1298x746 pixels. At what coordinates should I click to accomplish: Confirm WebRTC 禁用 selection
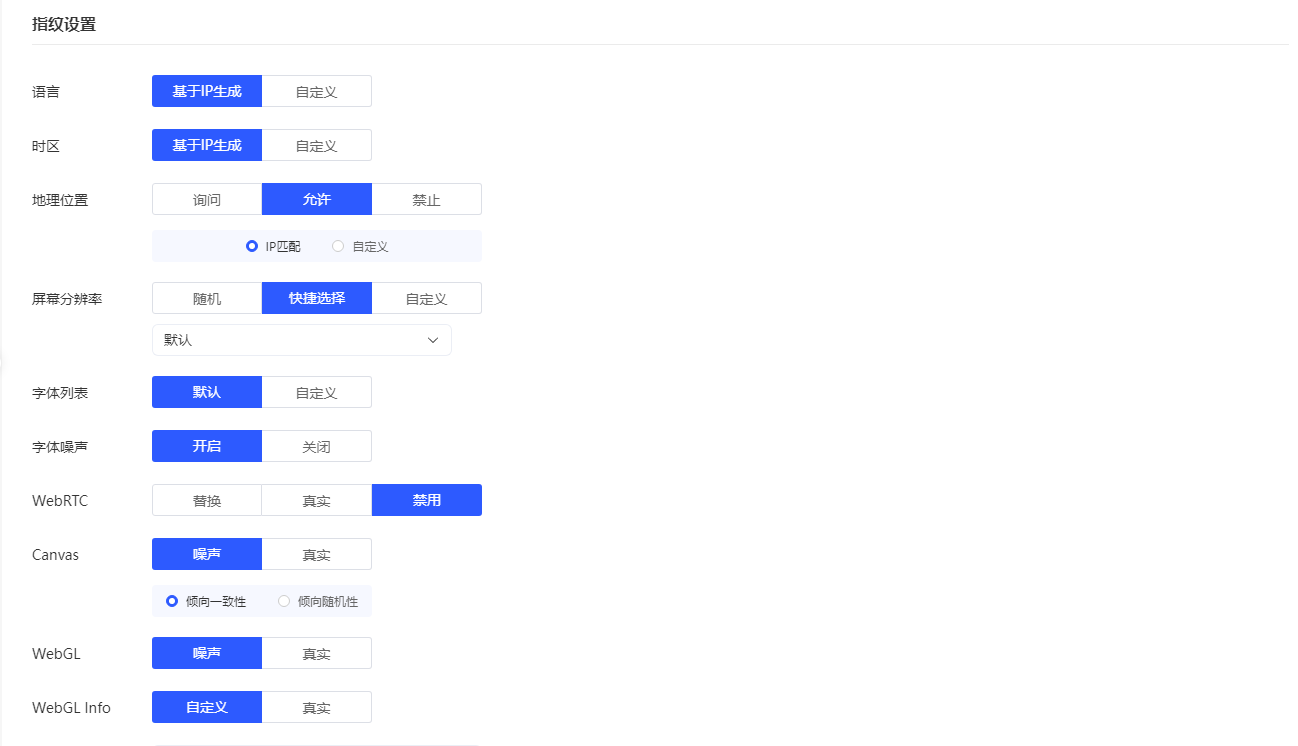point(427,499)
